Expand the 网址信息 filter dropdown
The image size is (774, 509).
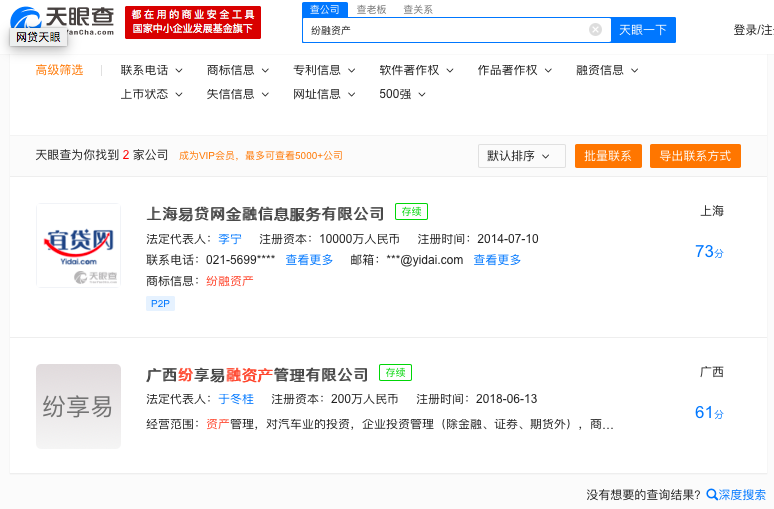324,94
